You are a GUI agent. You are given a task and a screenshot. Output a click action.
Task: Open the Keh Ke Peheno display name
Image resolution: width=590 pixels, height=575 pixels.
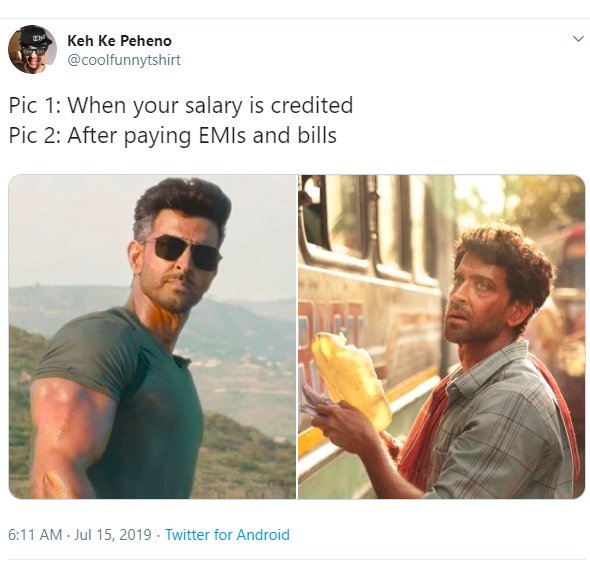[x=119, y=41]
